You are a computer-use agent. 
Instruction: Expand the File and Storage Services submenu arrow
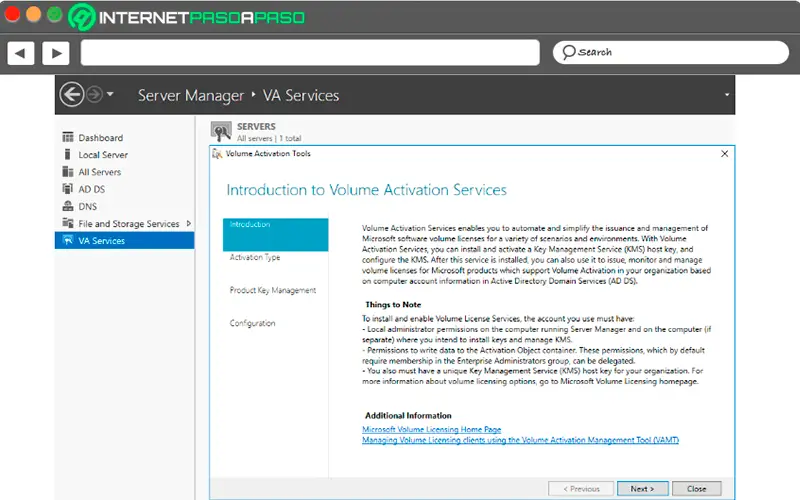[187, 224]
